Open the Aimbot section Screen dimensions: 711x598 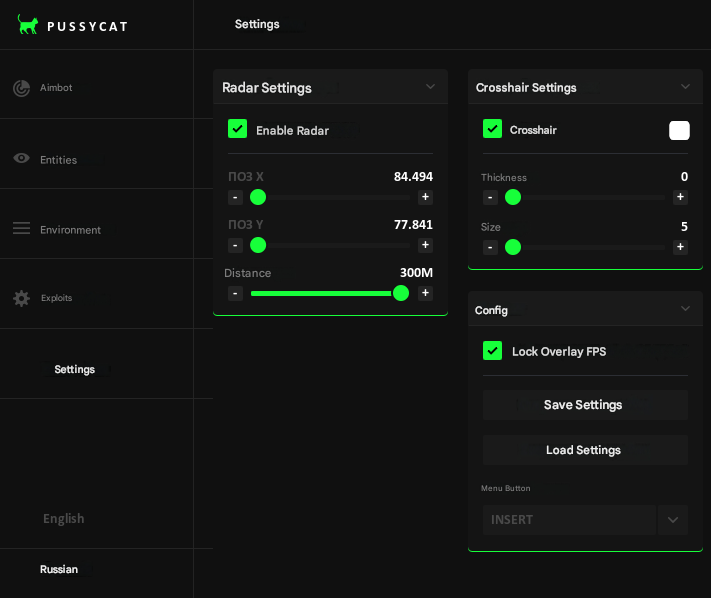pyautogui.click(x=97, y=84)
